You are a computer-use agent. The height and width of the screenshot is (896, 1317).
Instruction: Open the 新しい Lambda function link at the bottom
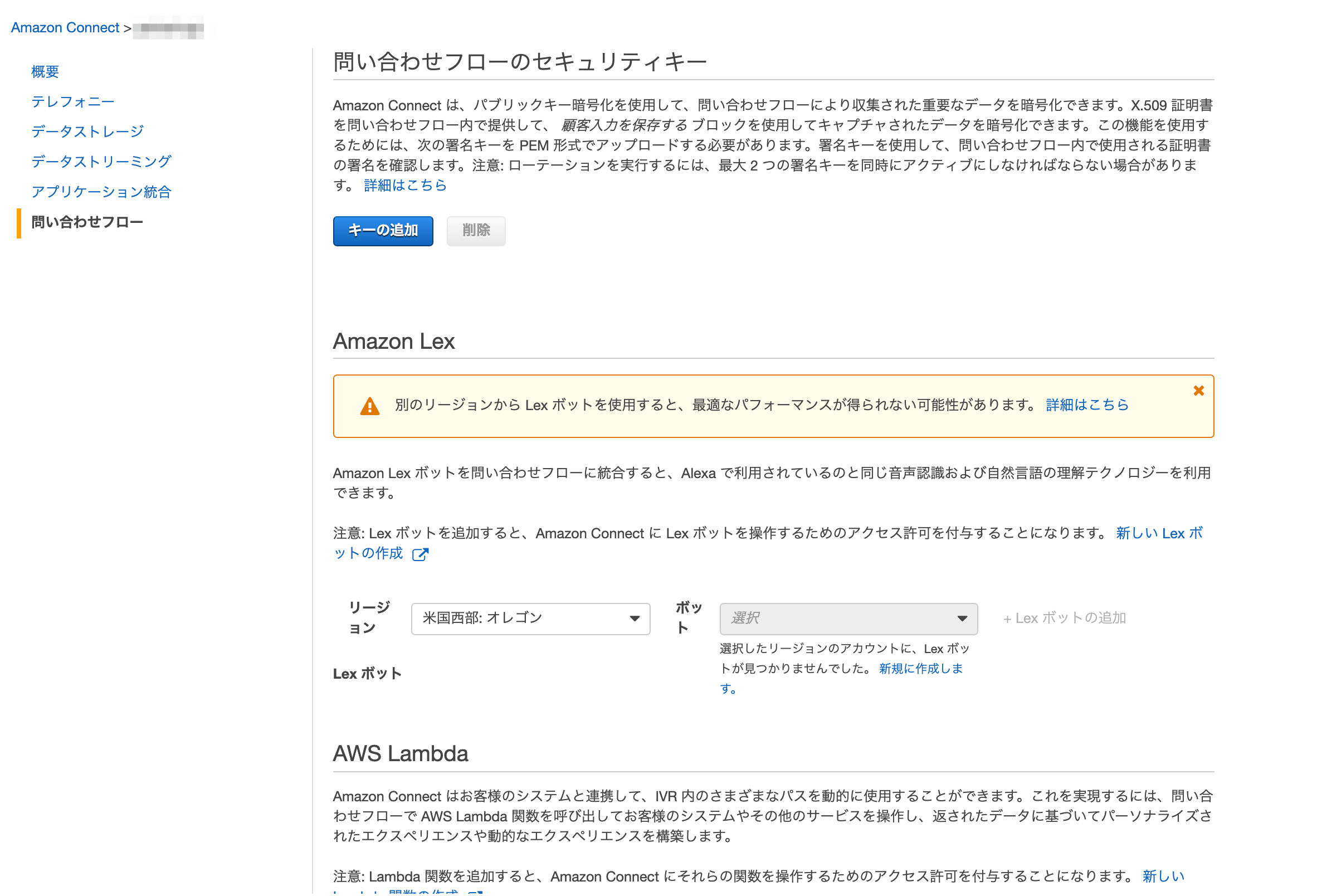(x=1163, y=876)
